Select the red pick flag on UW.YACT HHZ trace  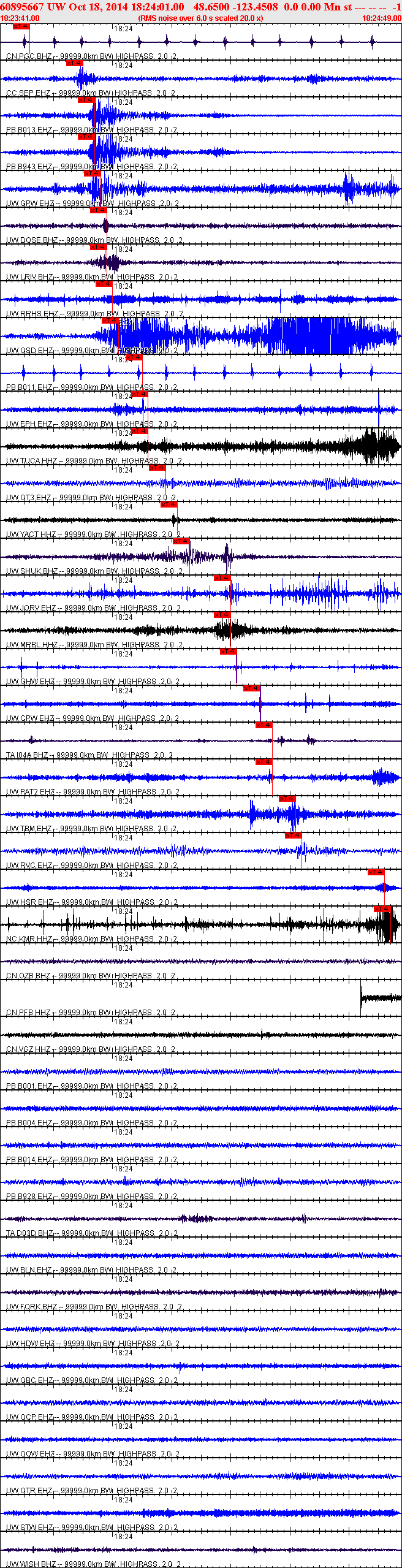(x=169, y=504)
